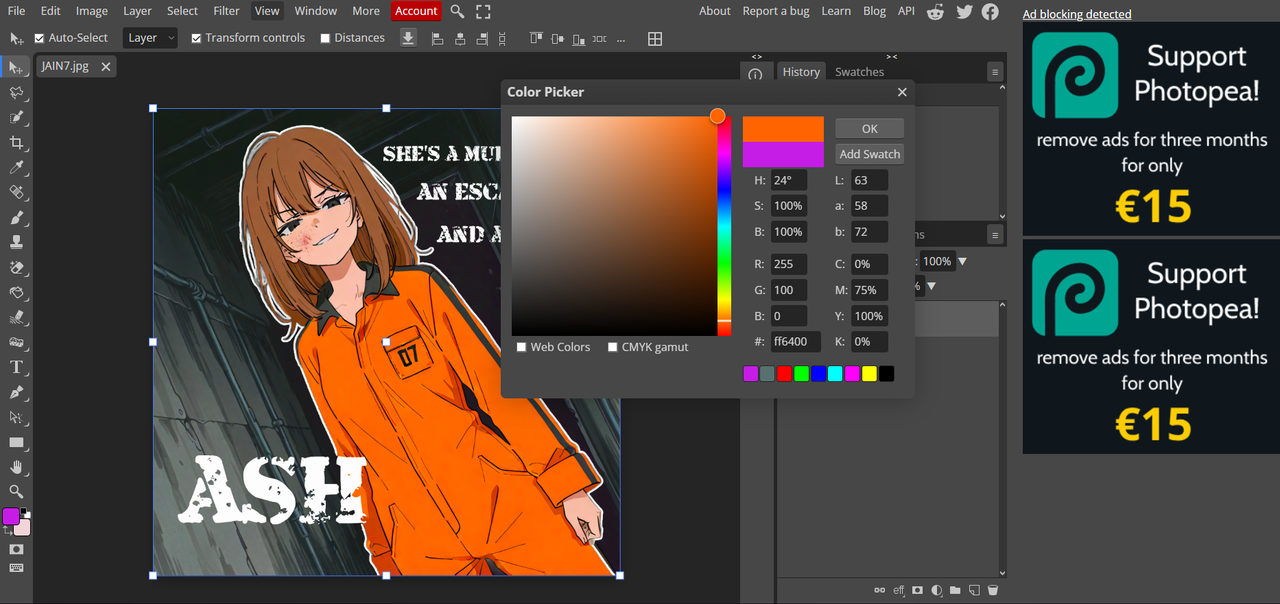
Task: Disable the Transform controls checkbox
Action: tap(196, 38)
